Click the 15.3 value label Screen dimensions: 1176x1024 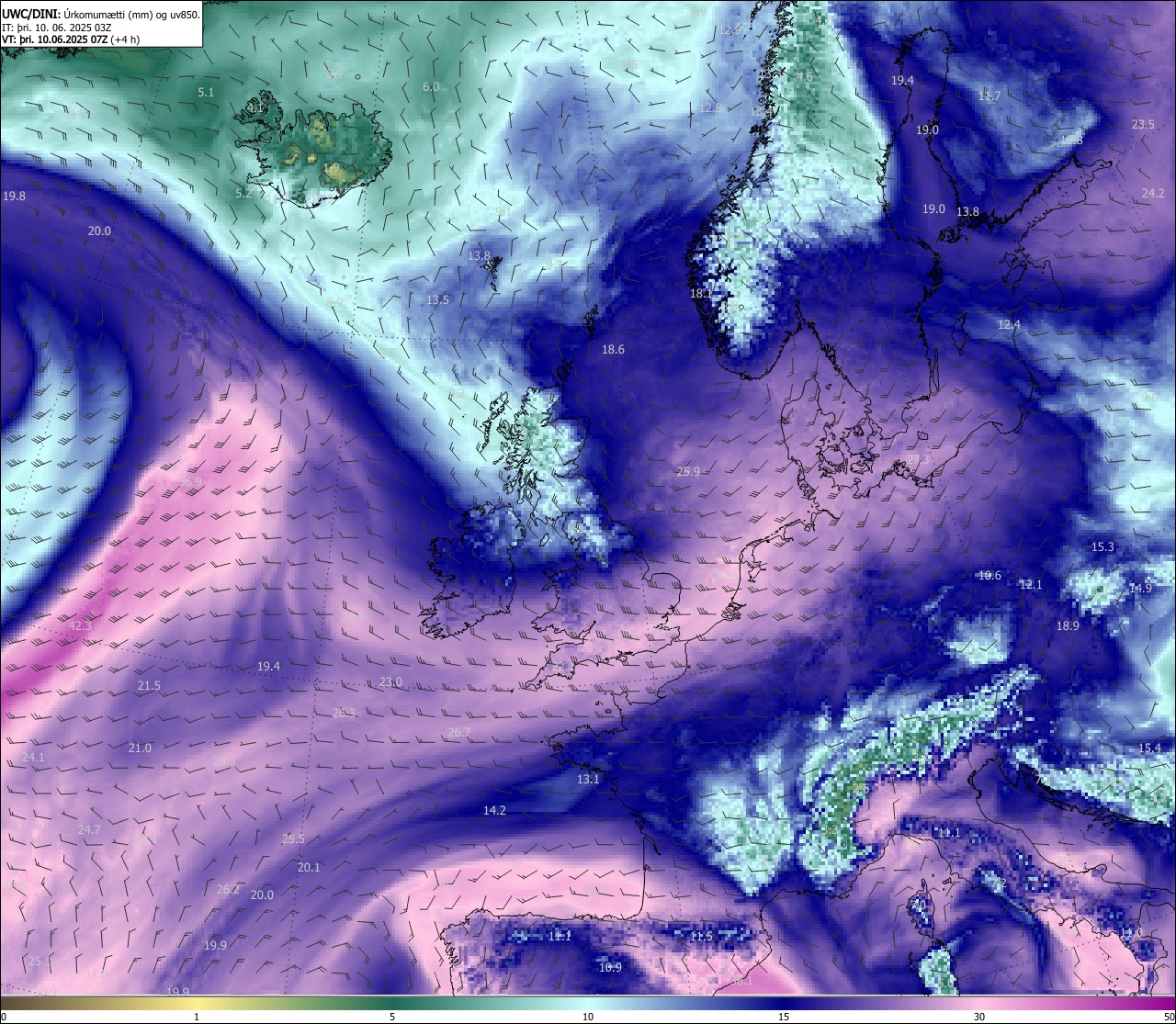[x=1102, y=547]
